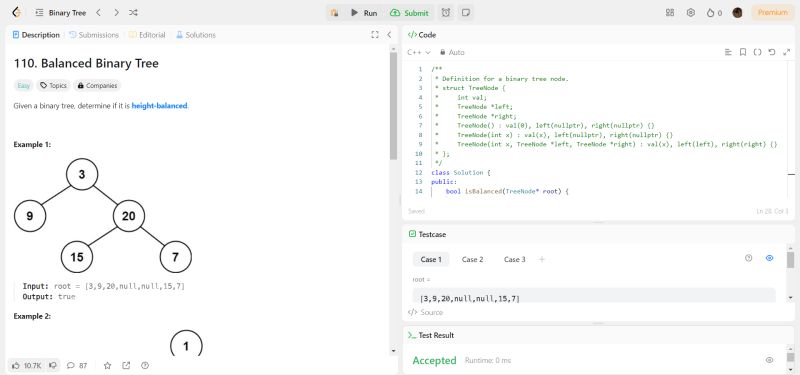
Task: Switch to the Editorial tab
Action: [x=147, y=35]
